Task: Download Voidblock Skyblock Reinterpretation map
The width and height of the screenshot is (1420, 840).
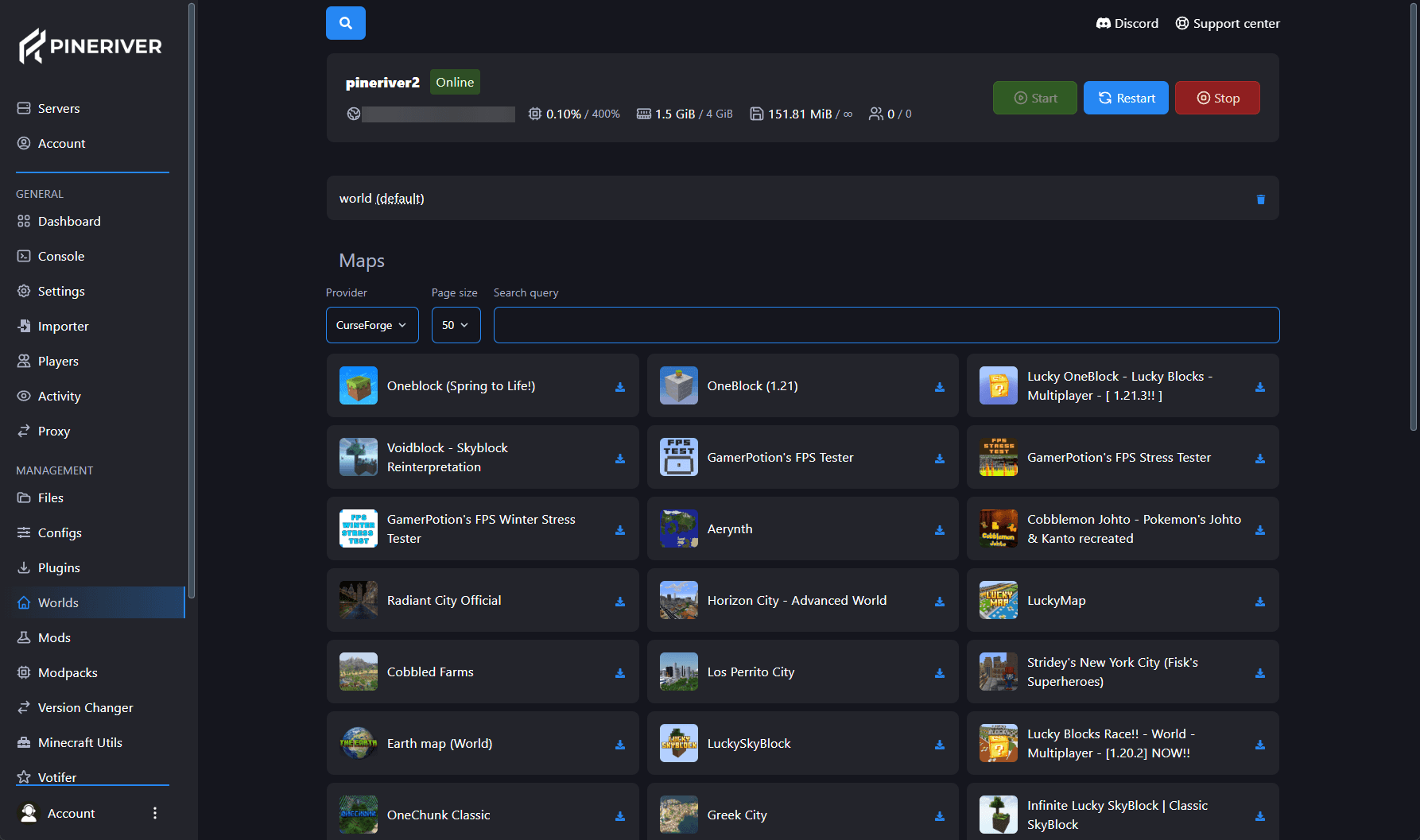Action: coord(620,459)
